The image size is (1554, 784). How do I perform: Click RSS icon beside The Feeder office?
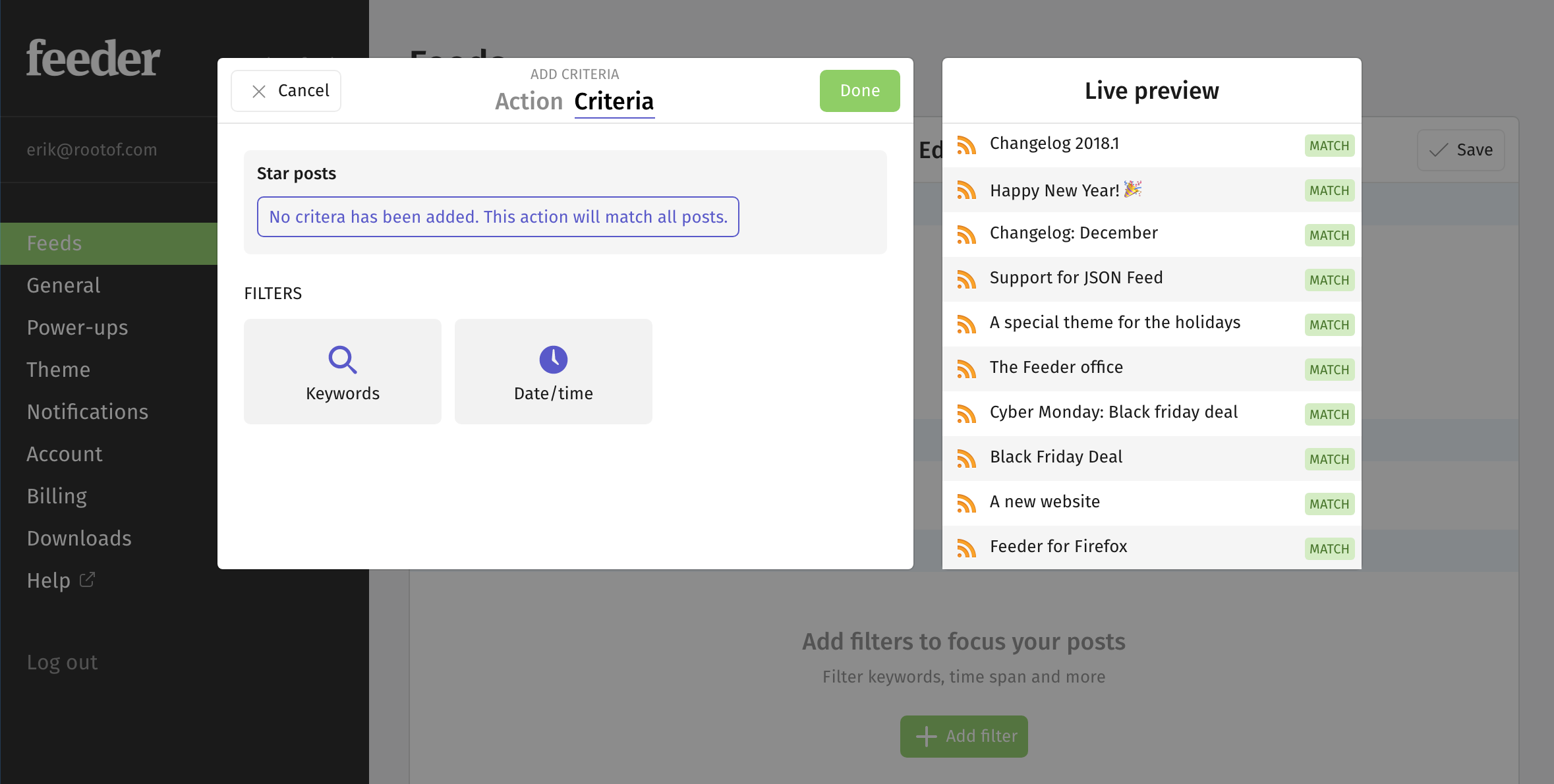[x=966, y=369]
